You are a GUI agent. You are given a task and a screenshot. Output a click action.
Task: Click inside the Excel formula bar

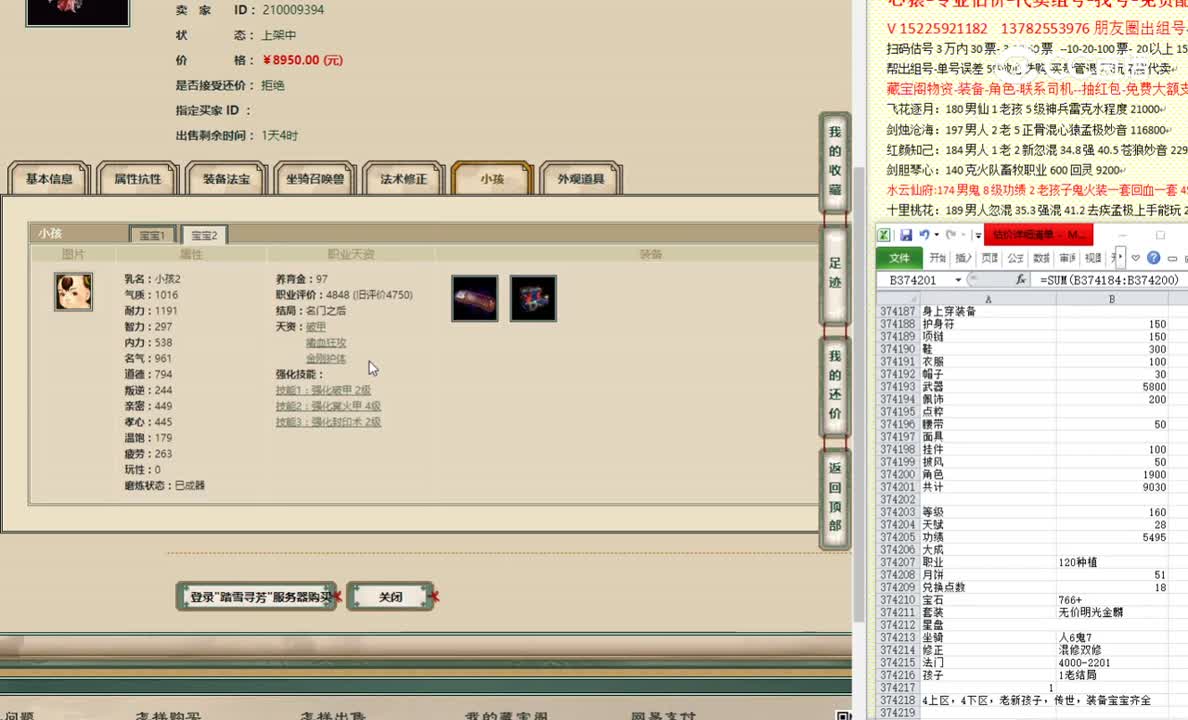1090,280
